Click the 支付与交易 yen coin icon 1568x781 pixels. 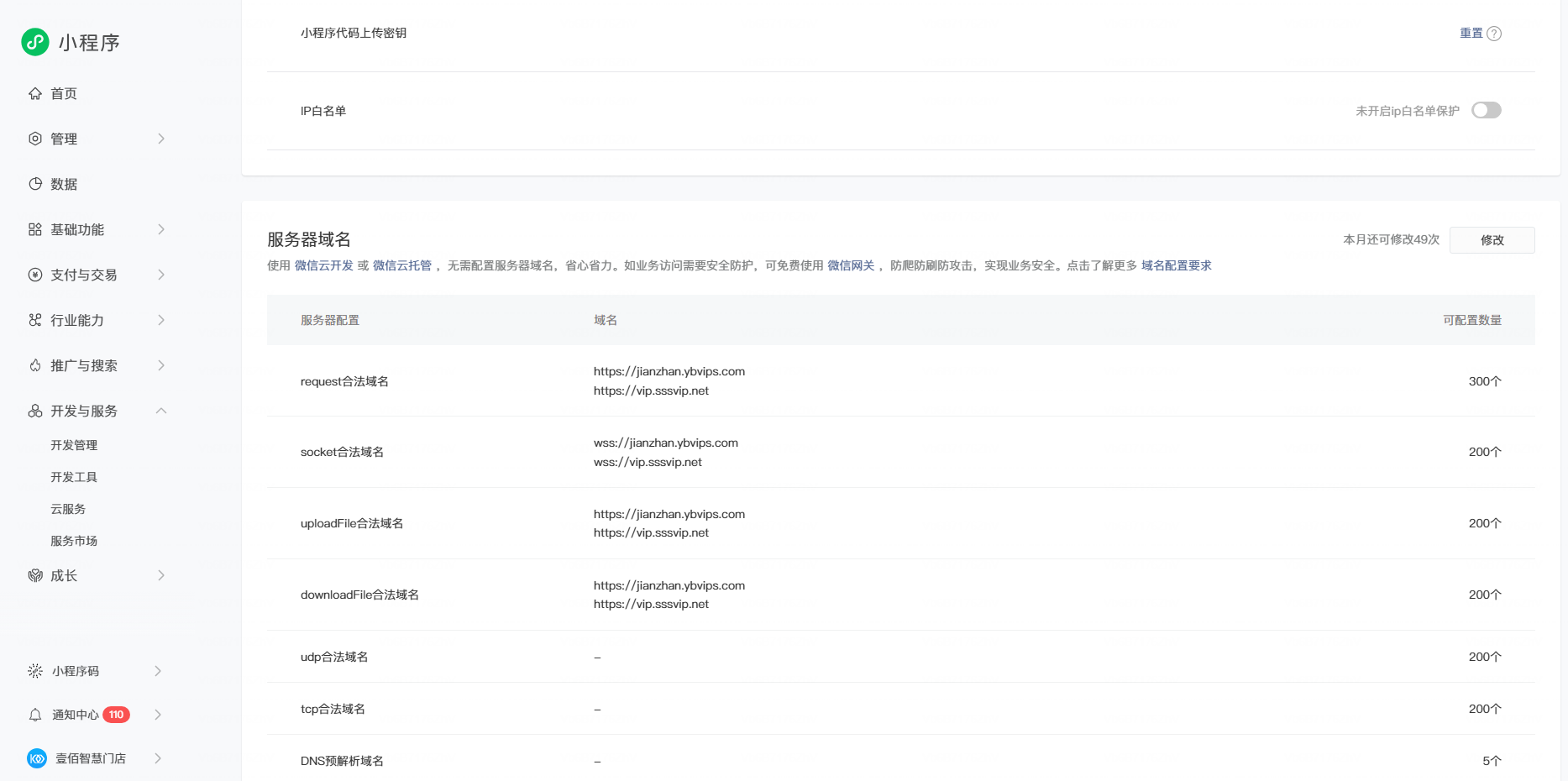pos(35,275)
